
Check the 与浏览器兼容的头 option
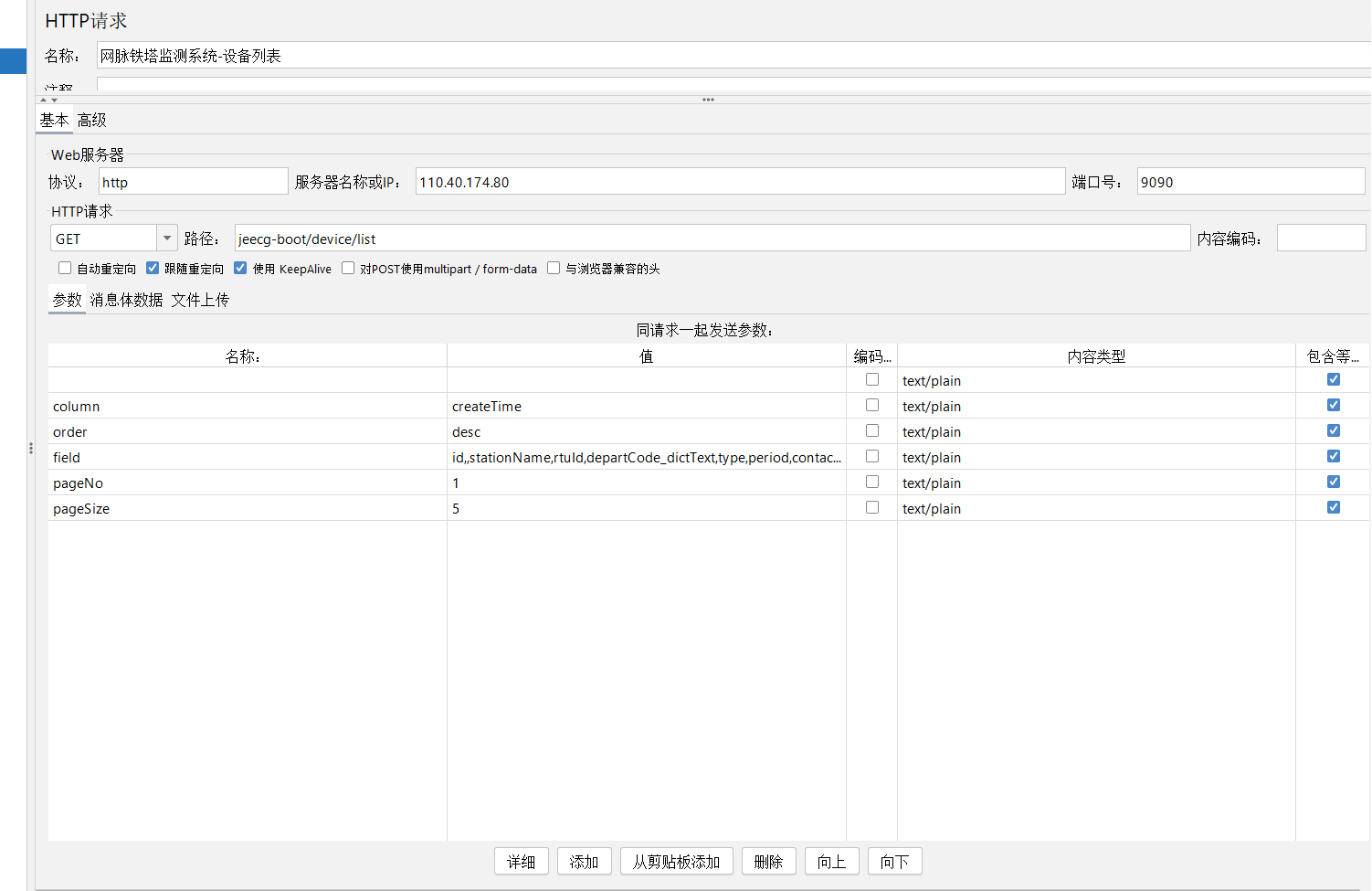[x=554, y=269]
